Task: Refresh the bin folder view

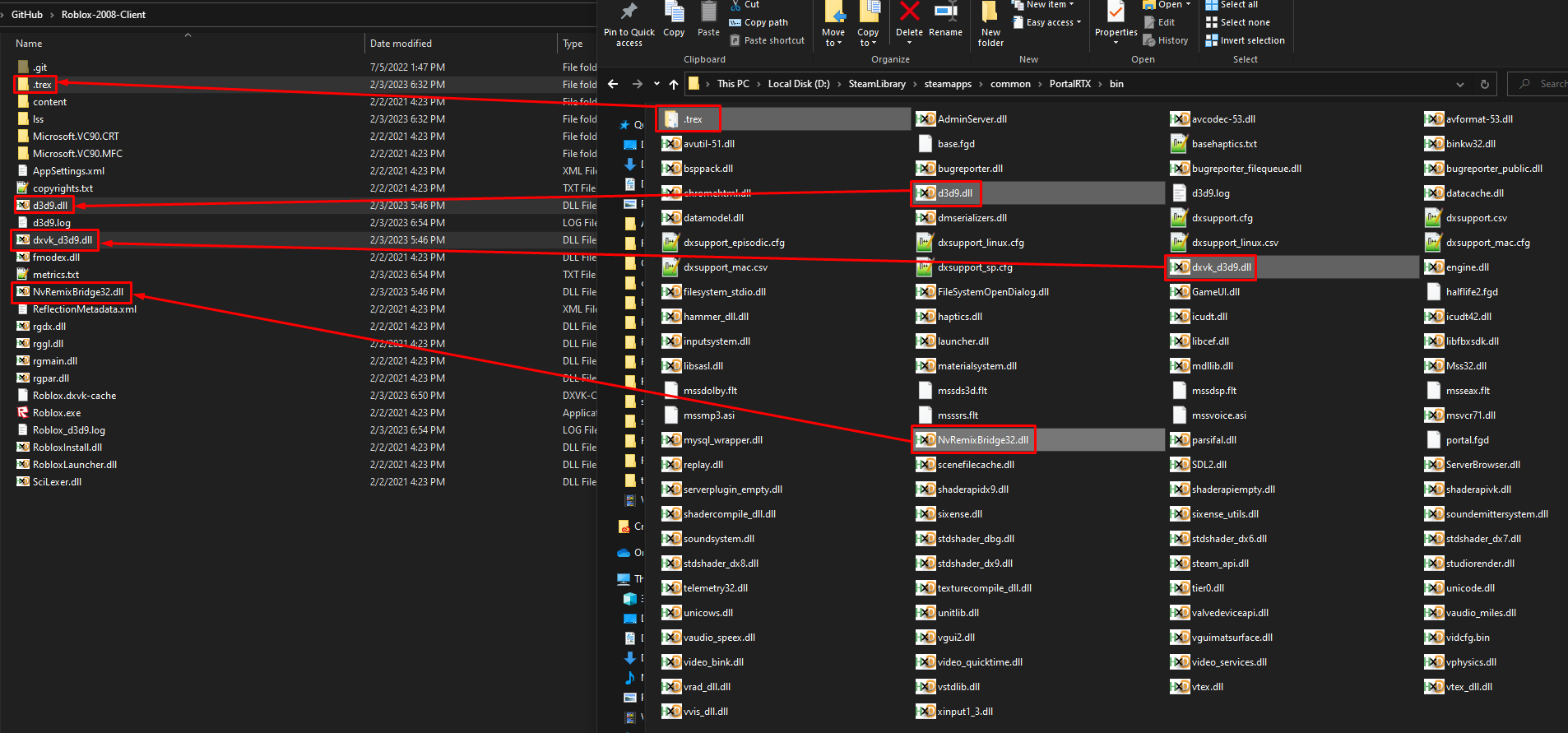Action: [1485, 84]
